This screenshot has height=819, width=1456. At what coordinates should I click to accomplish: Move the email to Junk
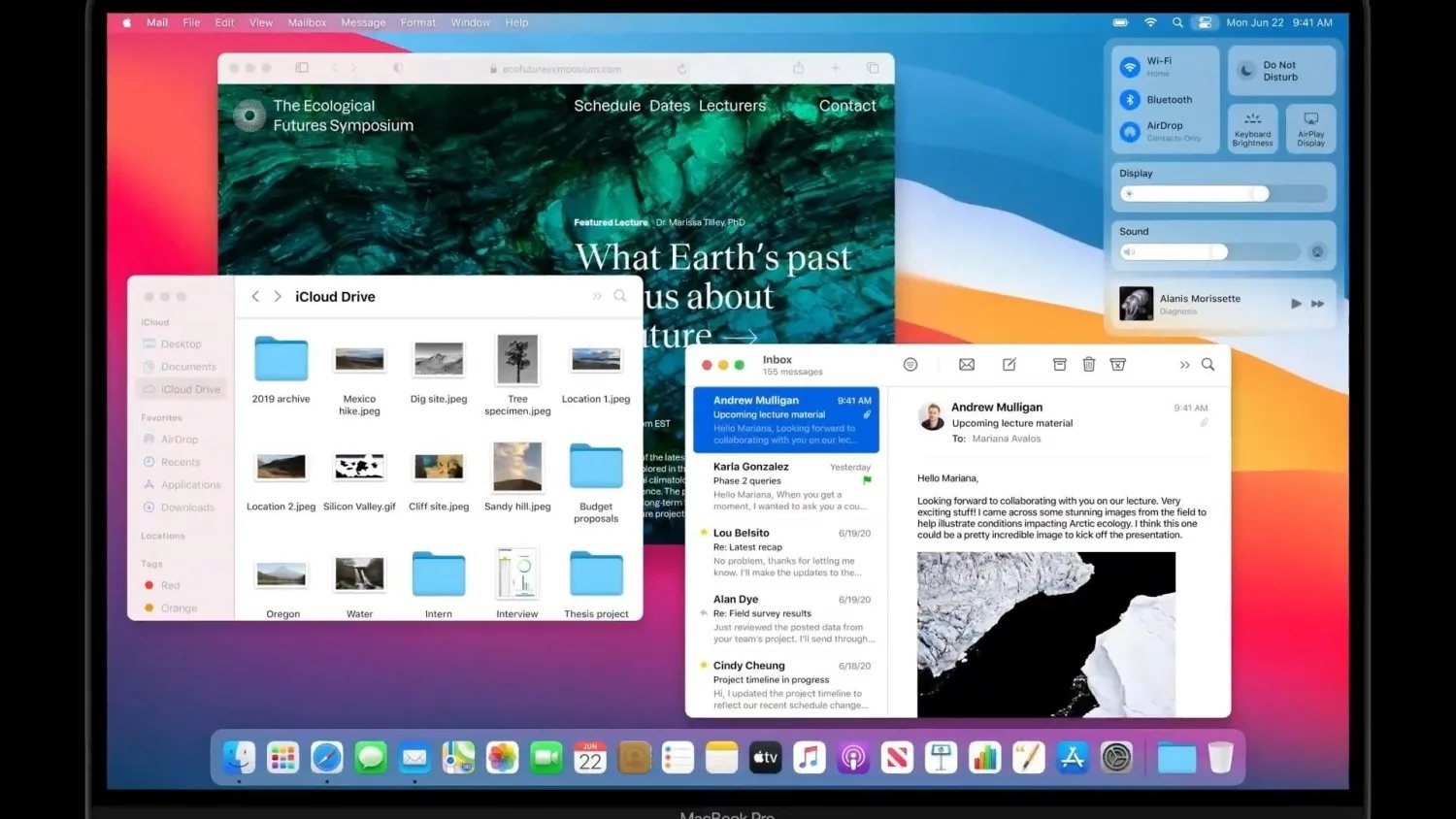[x=1118, y=365]
